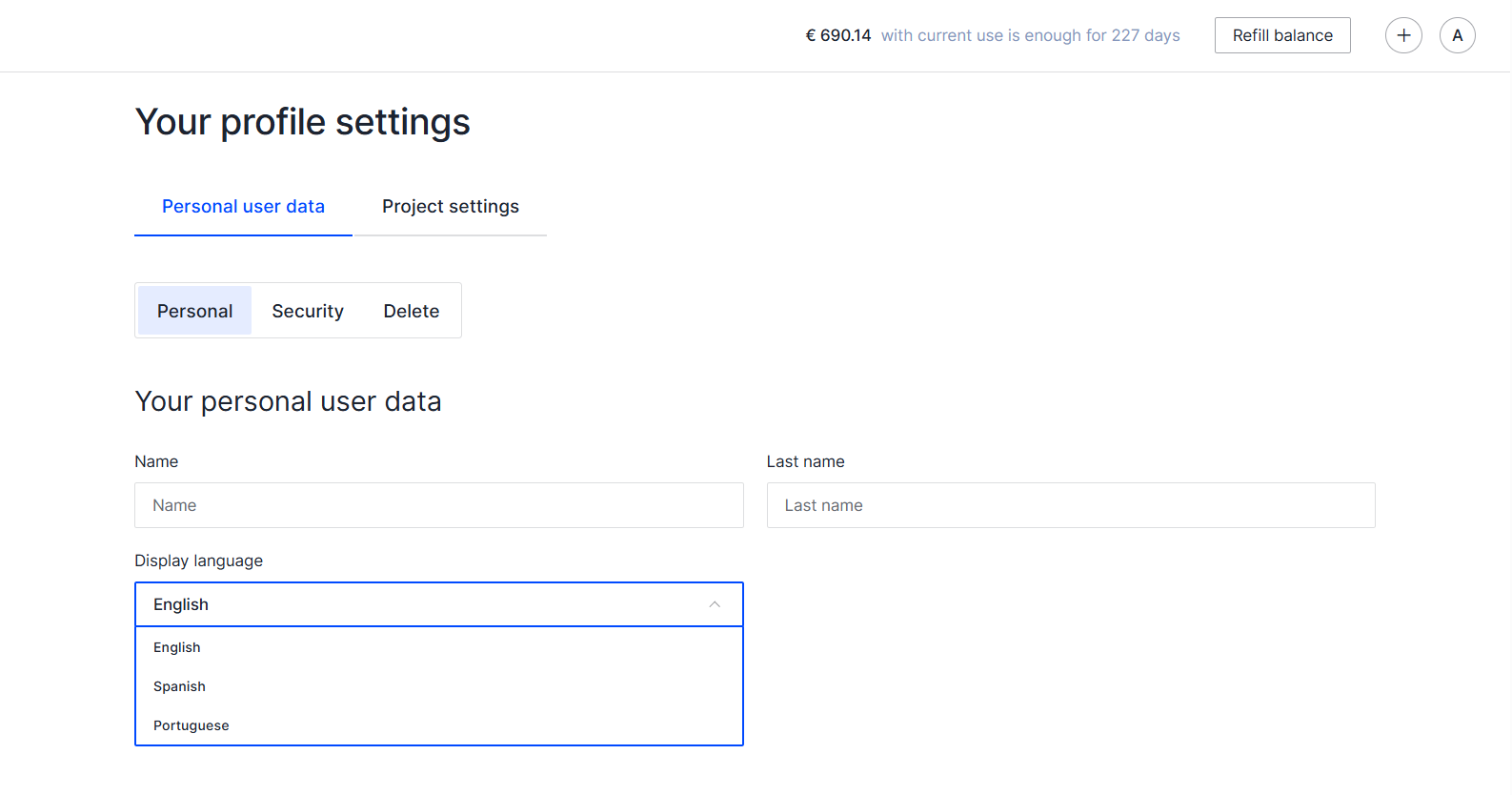Screen dimensions: 1512x795
Task: Collapse the language dropdown using the chevron arrow
Action: [715, 604]
